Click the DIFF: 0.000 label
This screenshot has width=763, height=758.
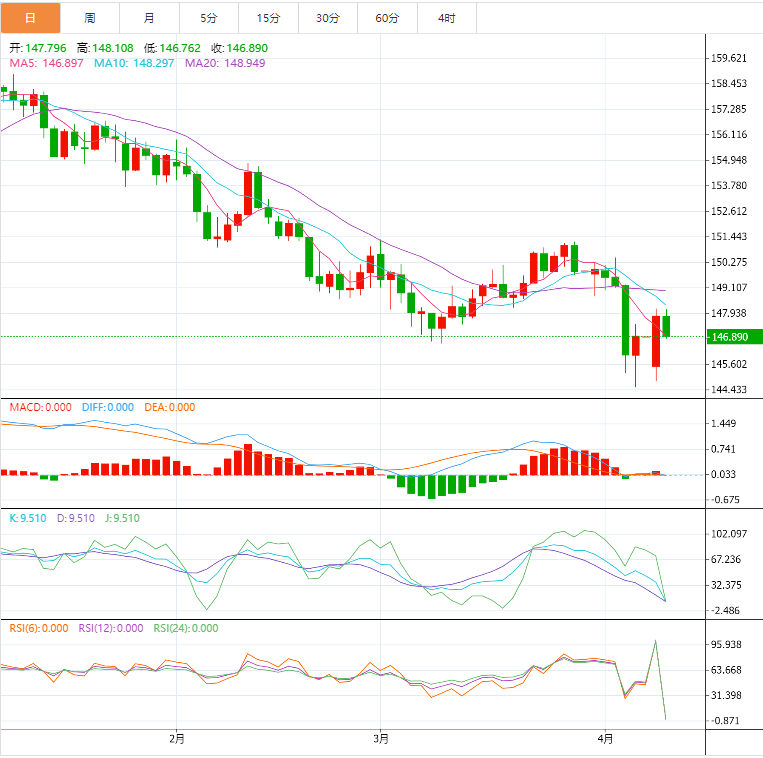point(108,407)
